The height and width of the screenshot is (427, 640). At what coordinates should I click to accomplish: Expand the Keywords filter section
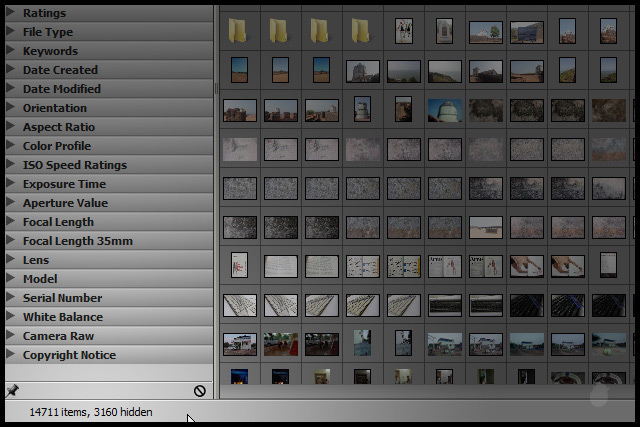[x=50, y=51]
